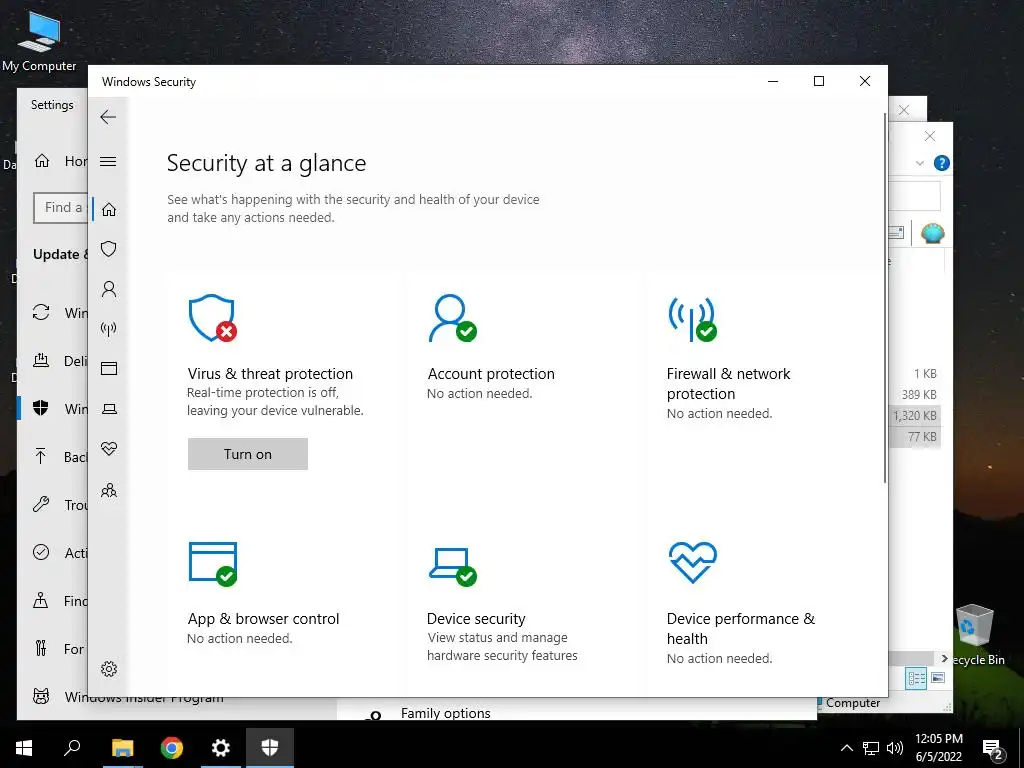Select For developers in Settings sidebar
Viewport: 1024px width, 768px height.
(59, 648)
